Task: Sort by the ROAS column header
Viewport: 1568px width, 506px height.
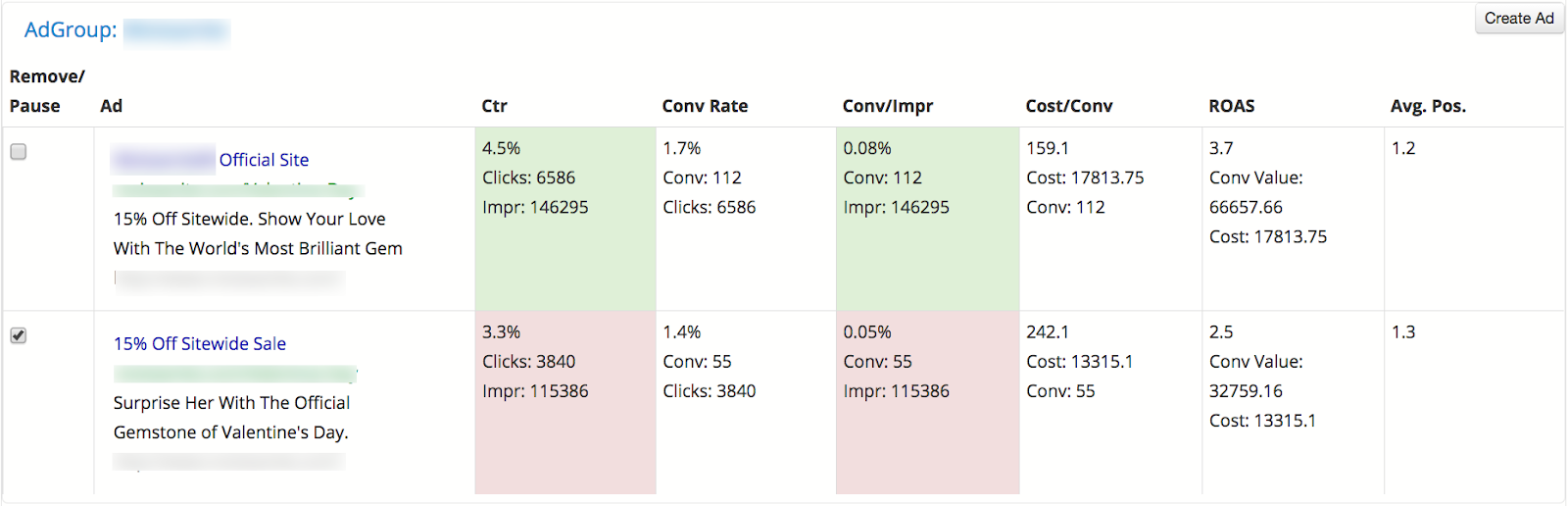Action: point(1232,106)
